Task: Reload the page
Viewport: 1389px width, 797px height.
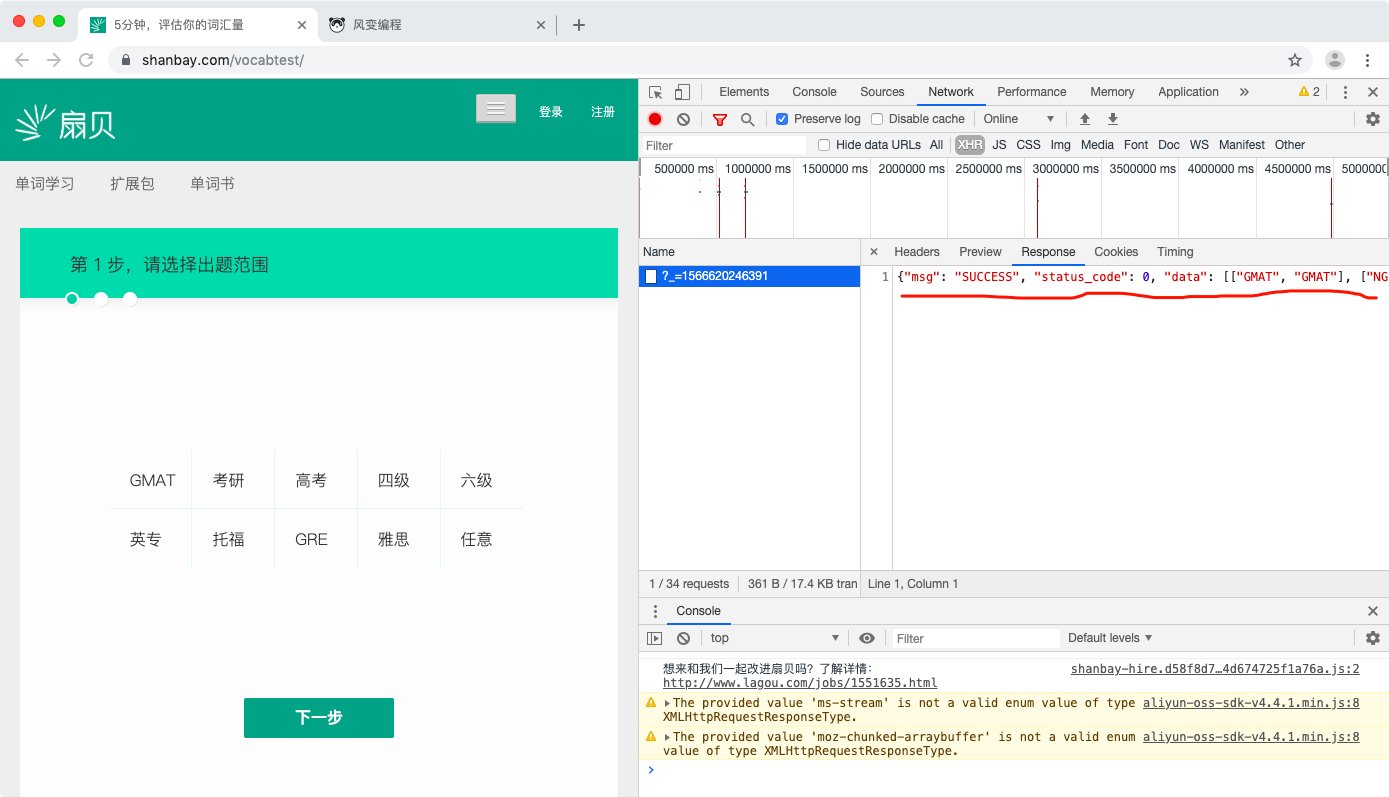Action: point(86,60)
